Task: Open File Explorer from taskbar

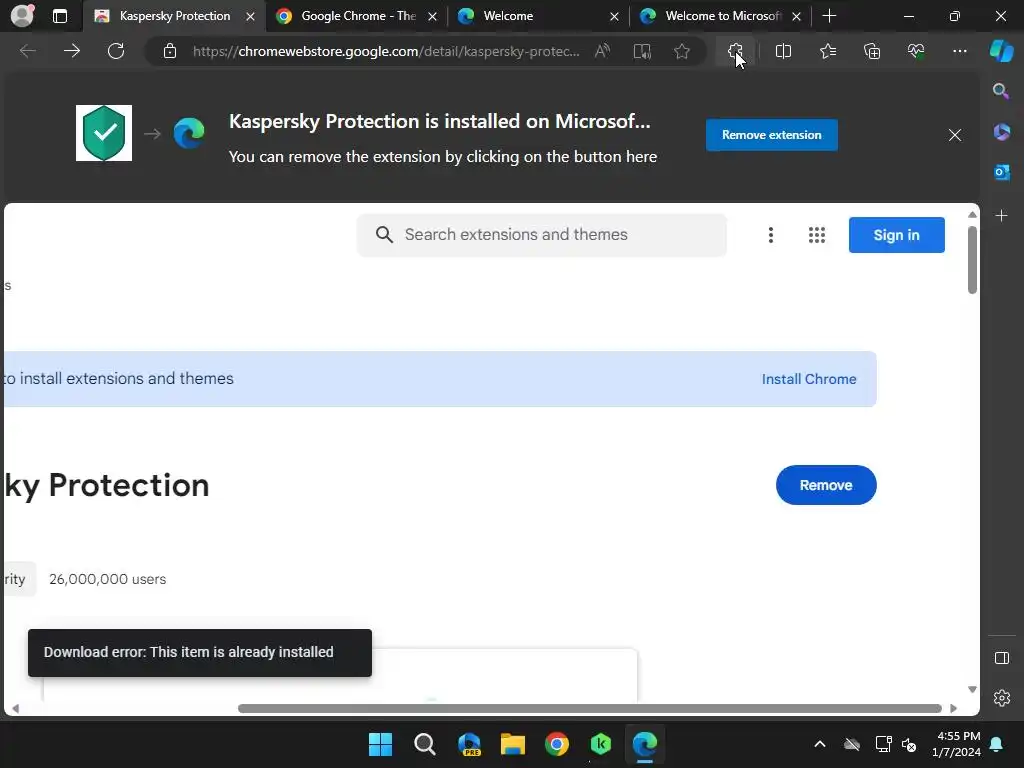Action: tap(513, 744)
